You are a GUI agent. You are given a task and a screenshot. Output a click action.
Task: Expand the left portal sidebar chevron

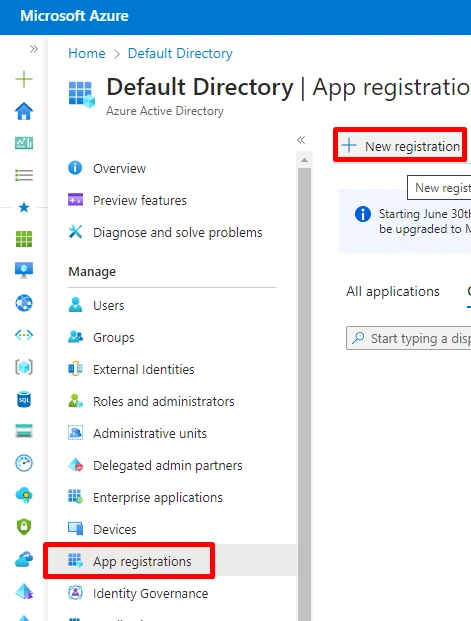[x=34, y=49]
